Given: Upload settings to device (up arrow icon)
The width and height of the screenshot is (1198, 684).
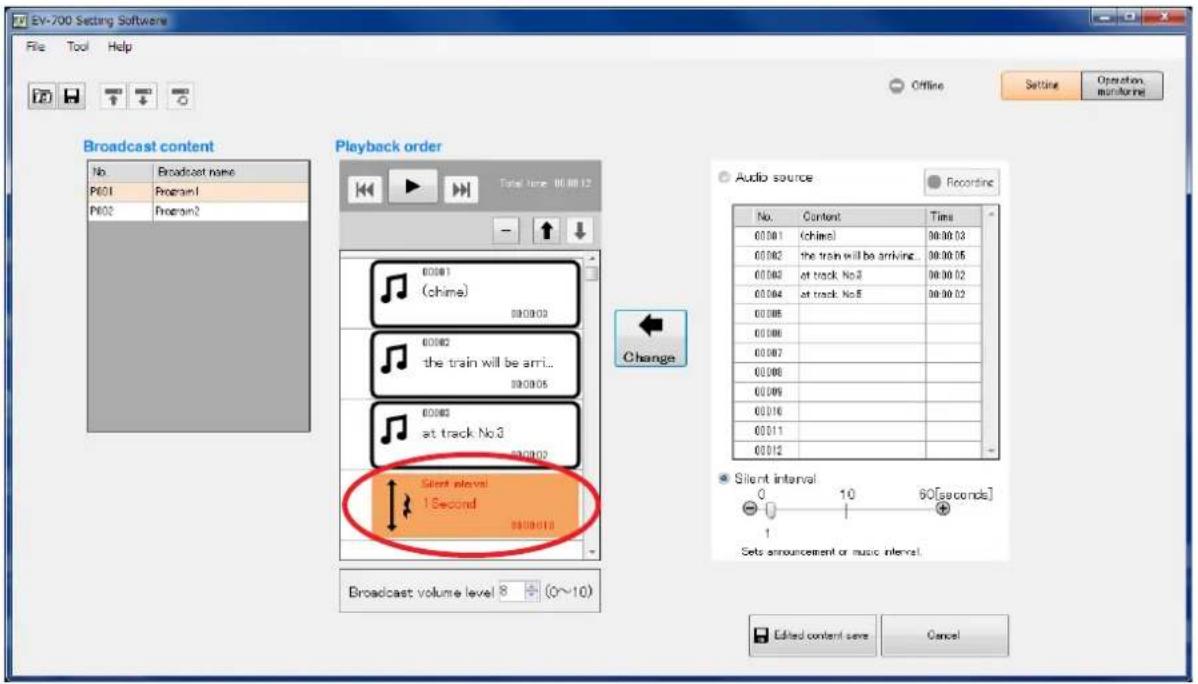Looking at the screenshot, I should pyautogui.click(x=113, y=96).
